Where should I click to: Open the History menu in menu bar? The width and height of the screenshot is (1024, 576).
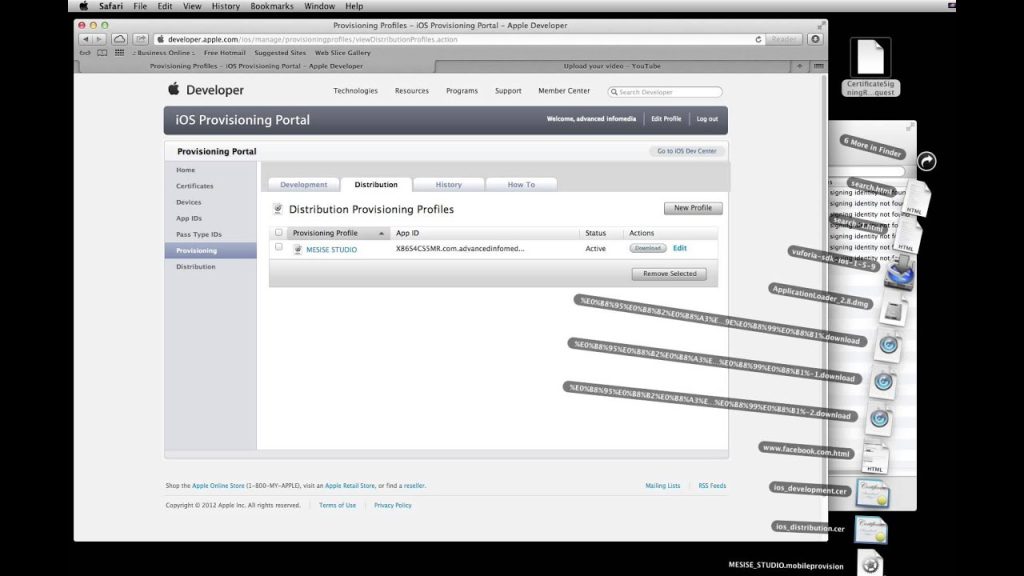225,6
